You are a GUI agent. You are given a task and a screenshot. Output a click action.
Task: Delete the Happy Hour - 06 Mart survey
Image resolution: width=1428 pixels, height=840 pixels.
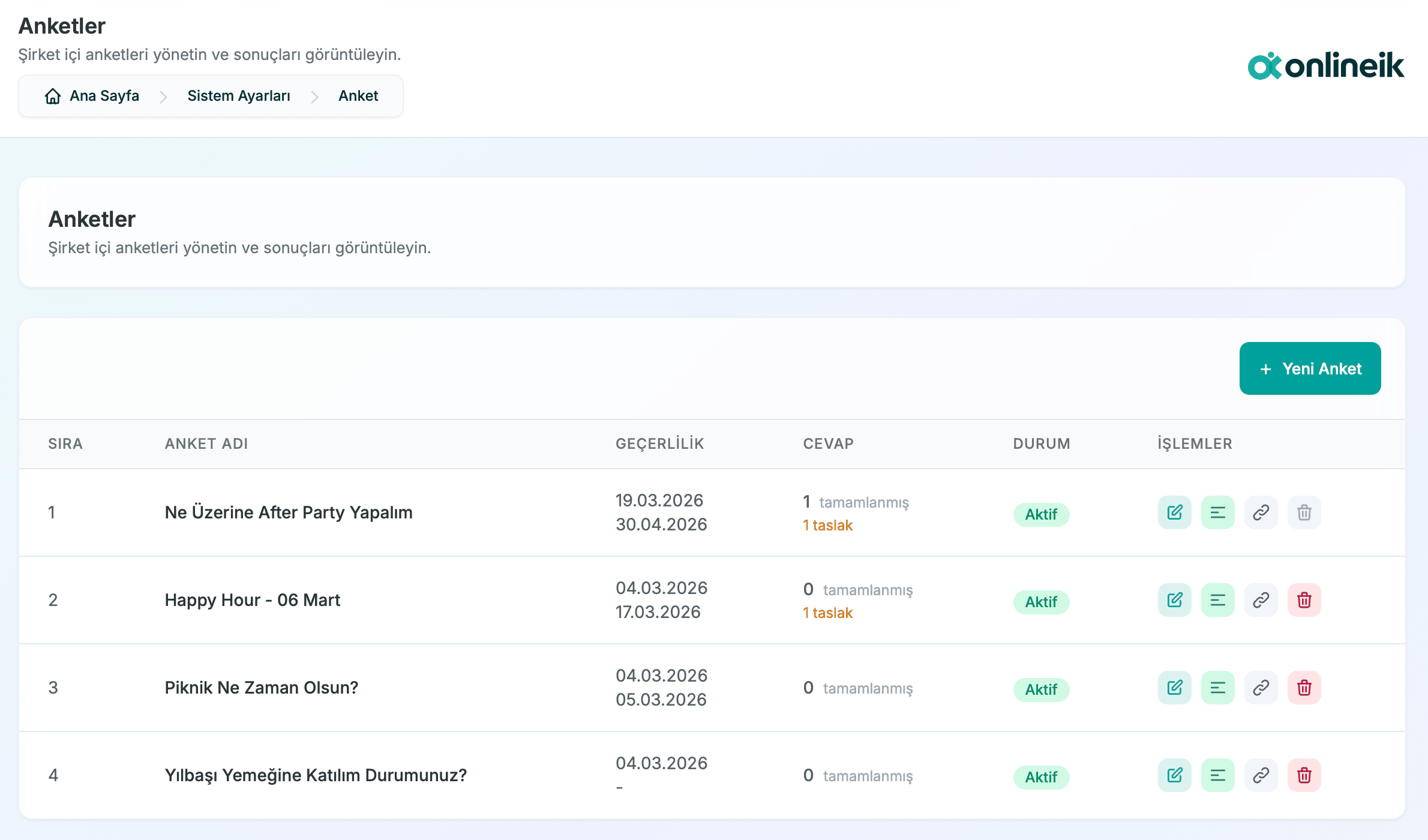[x=1304, y=600]
